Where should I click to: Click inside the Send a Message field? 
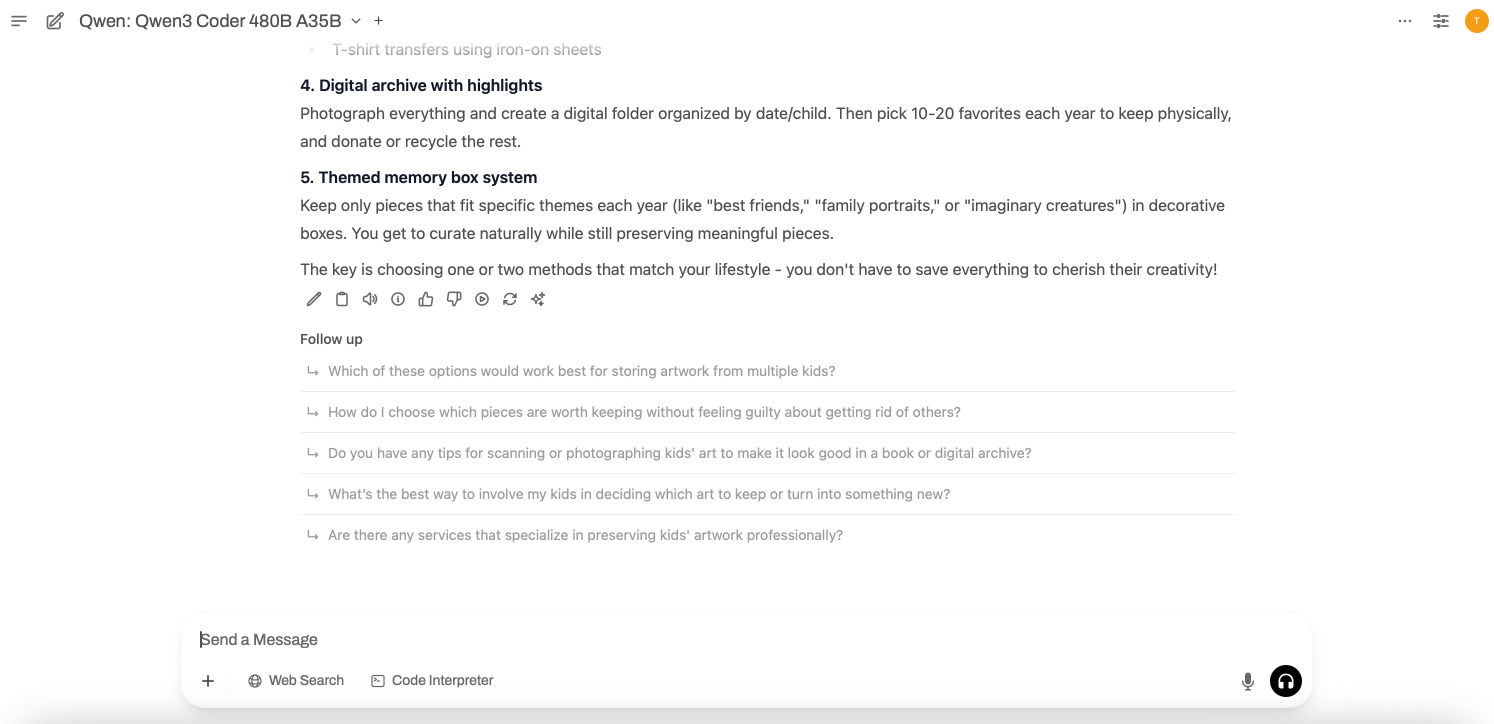pos(700,640)
